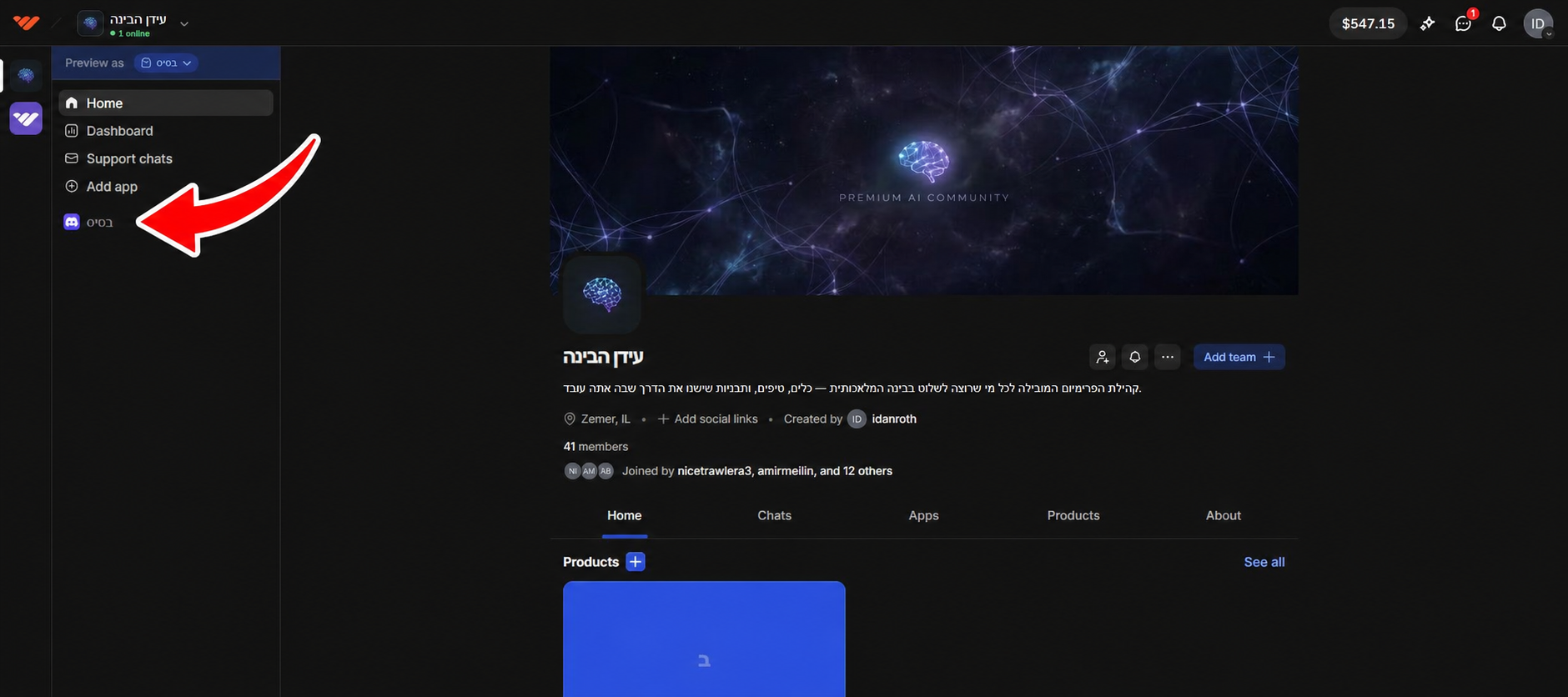Click the Support chats envelope icon

coord(72,158)
